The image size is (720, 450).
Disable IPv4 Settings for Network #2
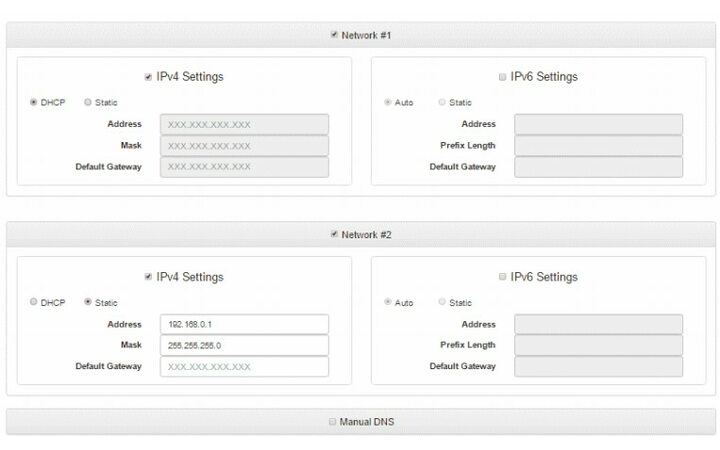[x=148, y=277]
